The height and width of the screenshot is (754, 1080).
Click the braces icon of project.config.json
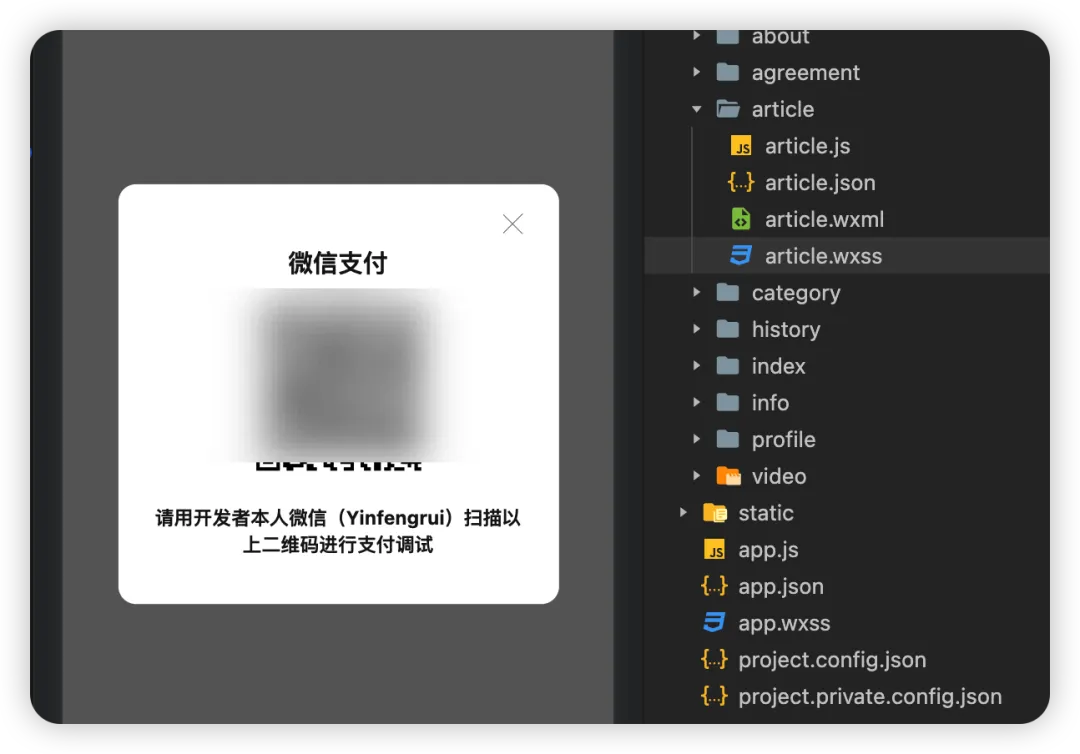click(x=714, y=659)
